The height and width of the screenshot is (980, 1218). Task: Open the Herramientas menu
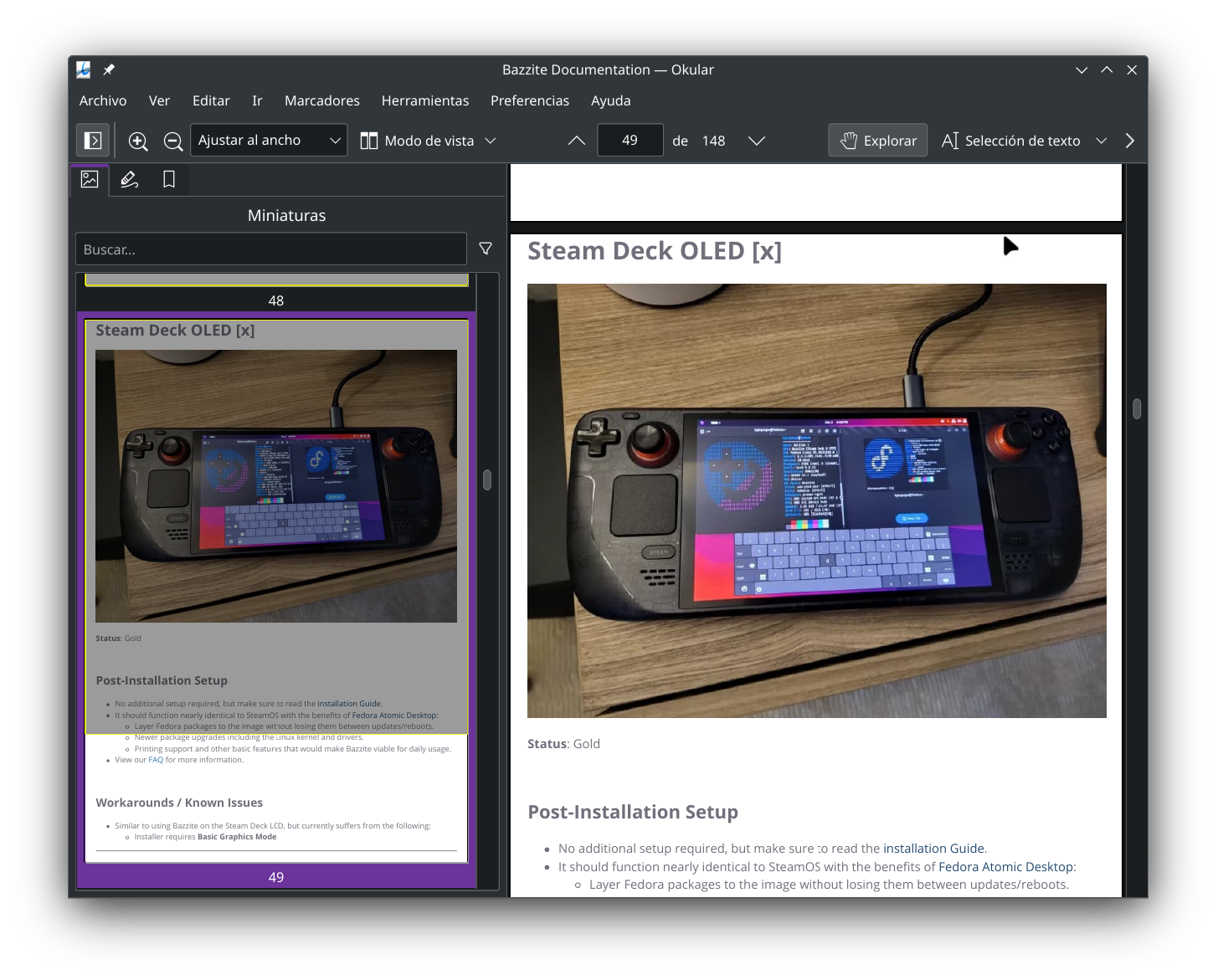tap(425, 100)
